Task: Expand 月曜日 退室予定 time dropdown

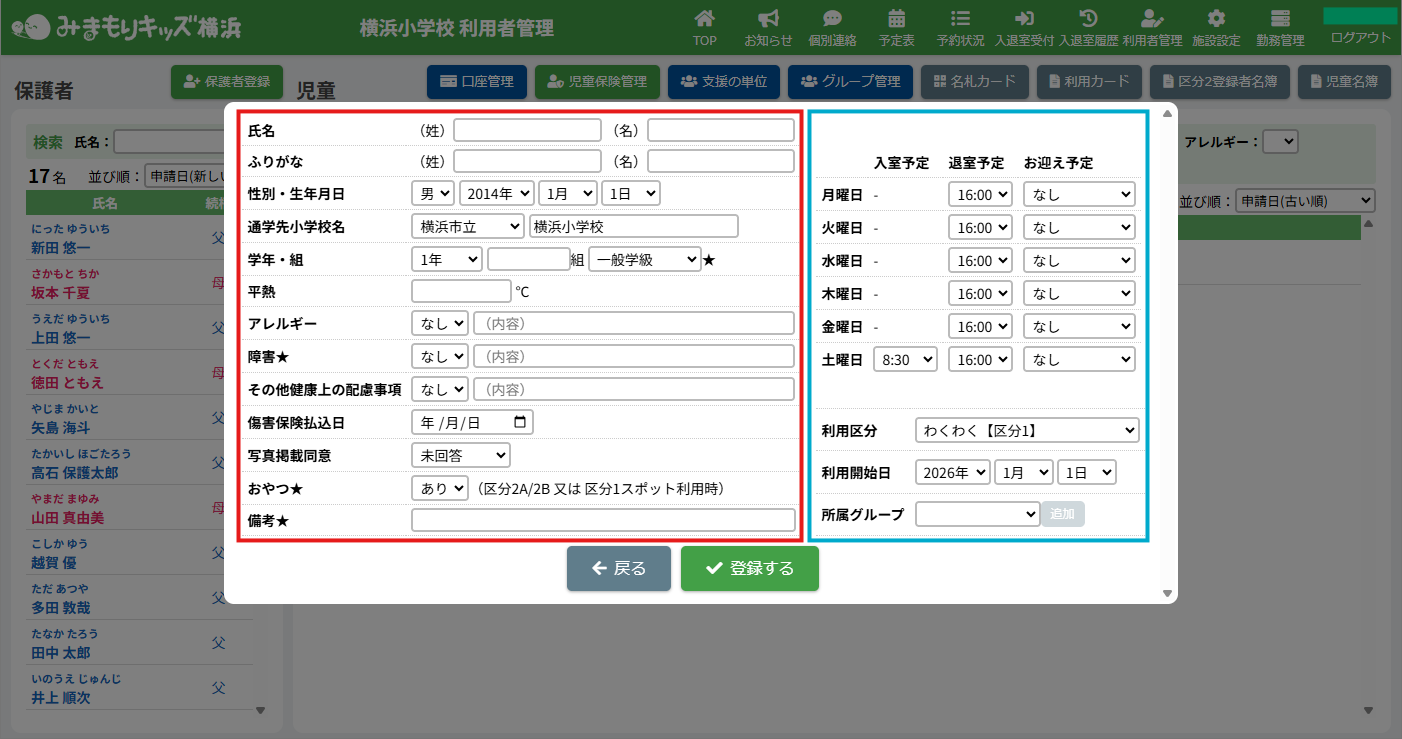Action: click(980, 195)
